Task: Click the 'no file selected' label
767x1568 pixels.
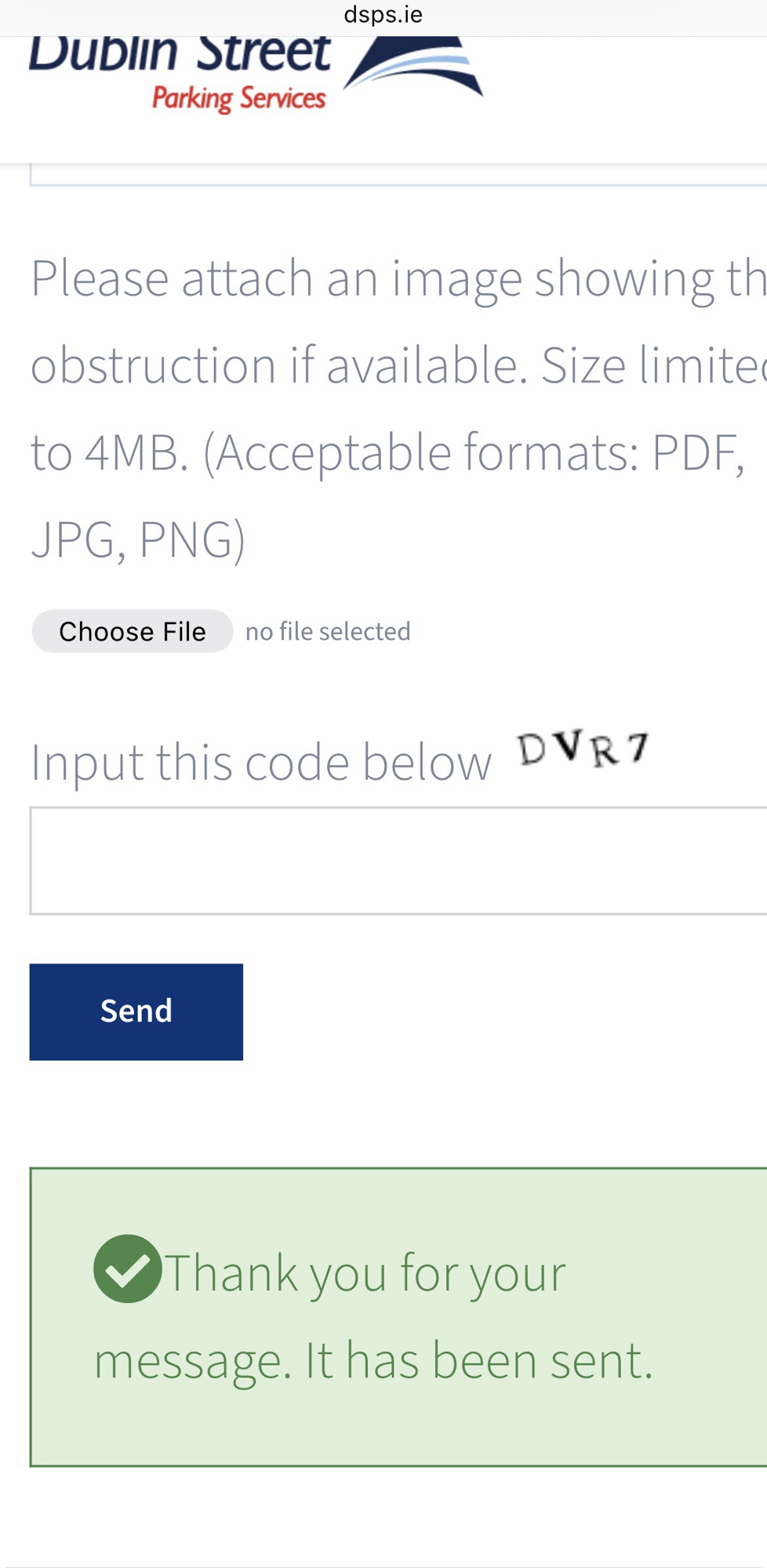Action: (328, 632)
